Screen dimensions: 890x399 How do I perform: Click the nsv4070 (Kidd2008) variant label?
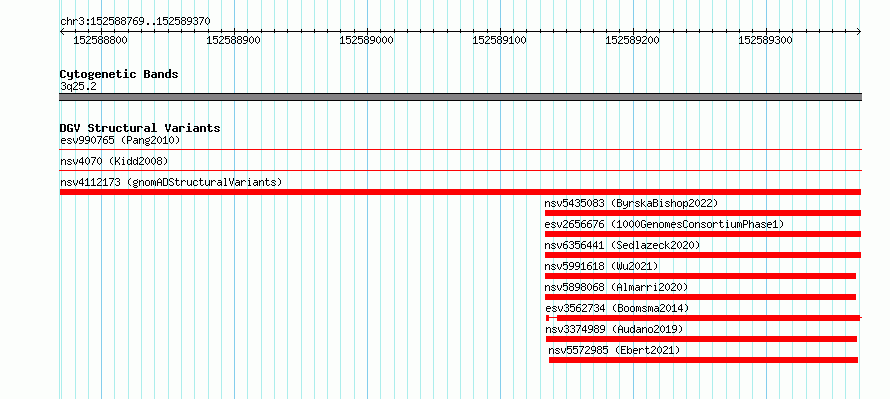pyautogui.click(x=114, y=161)
